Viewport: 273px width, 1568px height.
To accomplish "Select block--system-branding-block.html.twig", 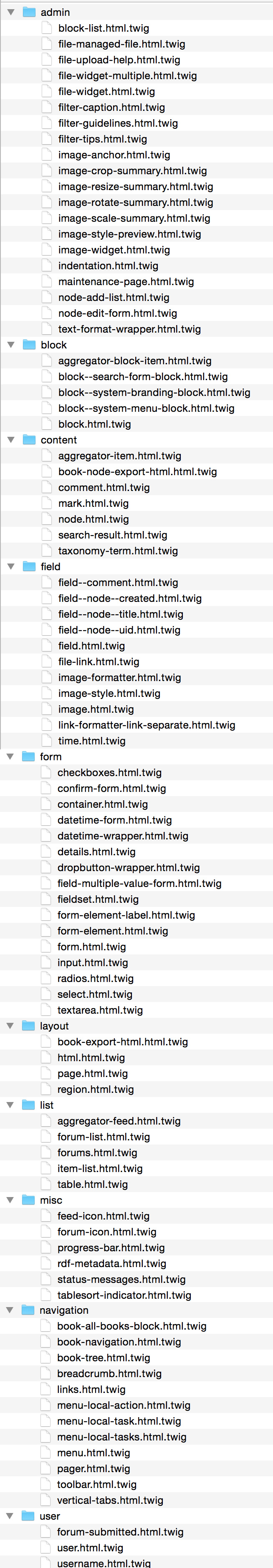I will (154, 392).
